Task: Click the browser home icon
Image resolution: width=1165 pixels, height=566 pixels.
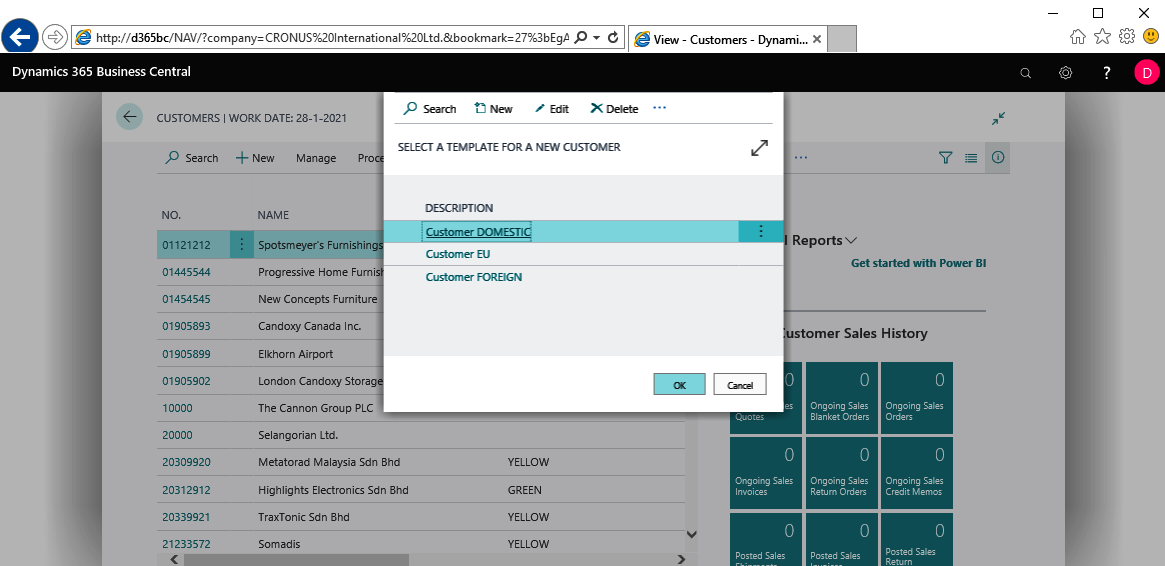Action: click(x=1078, y=36)
